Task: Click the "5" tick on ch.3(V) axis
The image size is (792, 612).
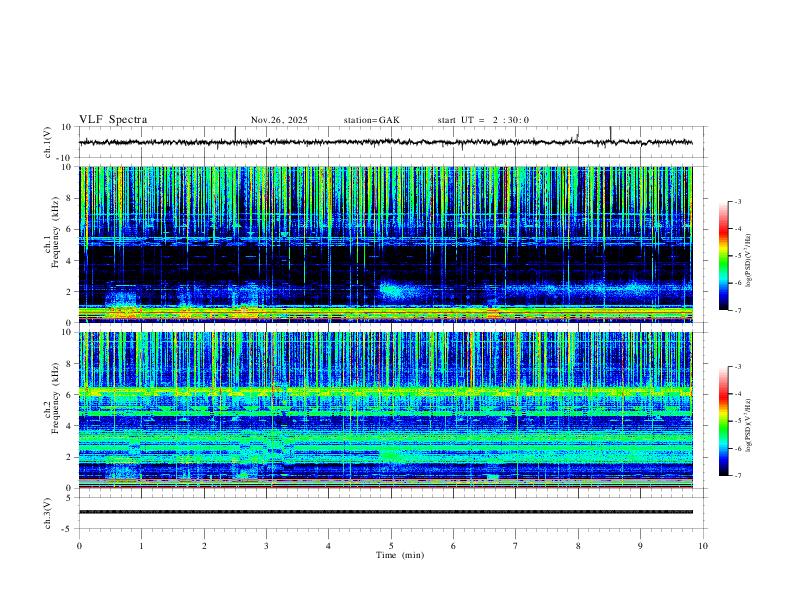Action: pos(69,498)
